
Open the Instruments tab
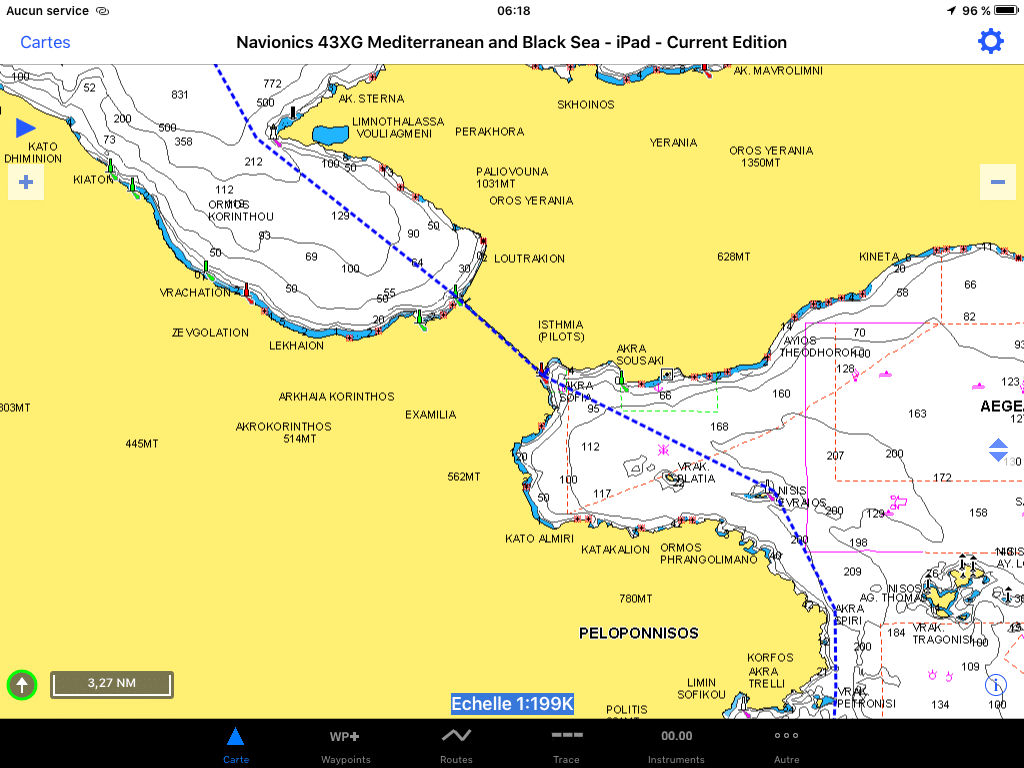677,744
